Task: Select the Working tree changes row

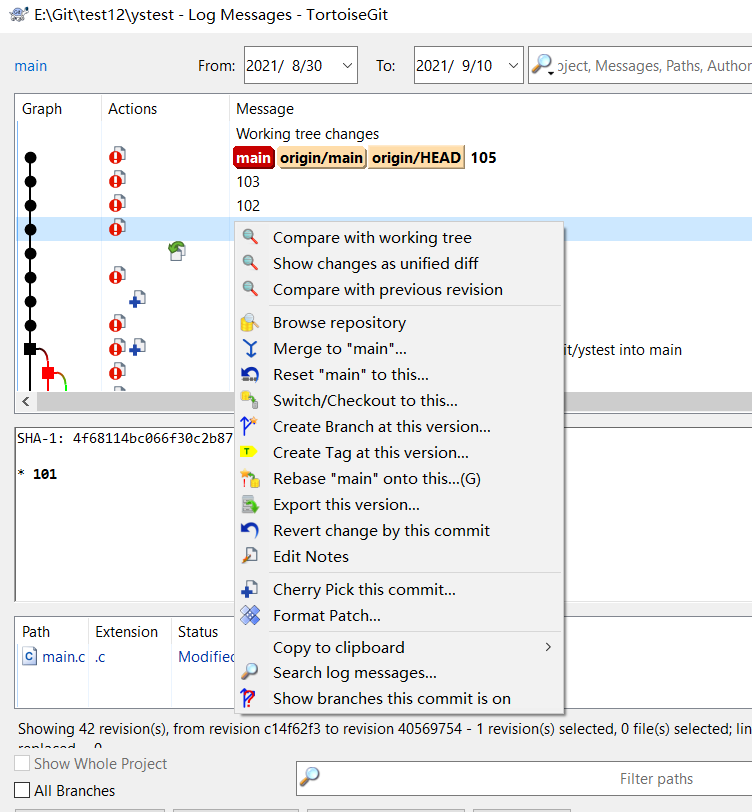Action: [384, 134]
